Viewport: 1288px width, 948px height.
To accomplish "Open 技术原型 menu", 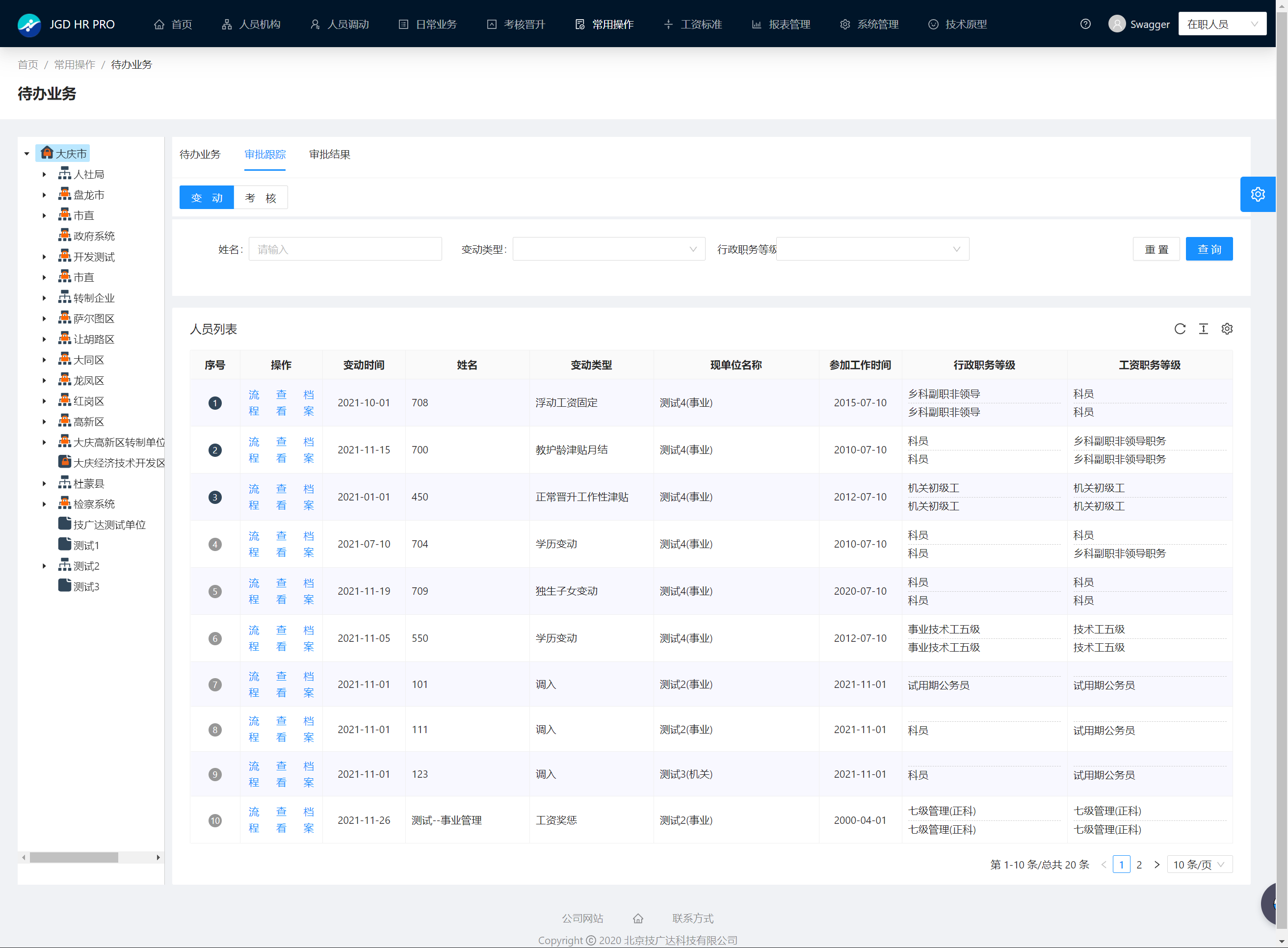I will click(x=958, y=24).
